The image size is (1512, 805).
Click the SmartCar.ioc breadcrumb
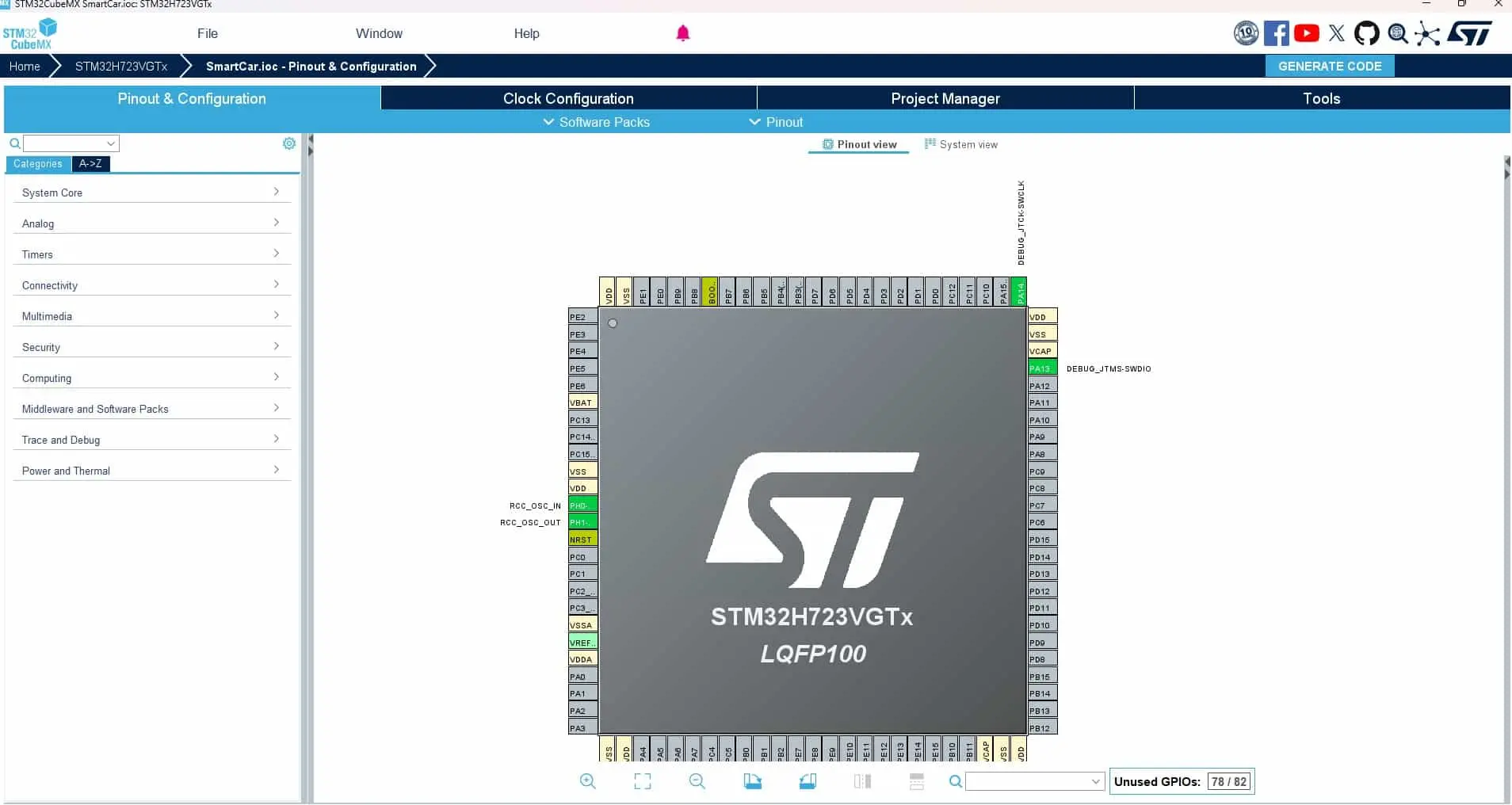click(x=311, y=67)
